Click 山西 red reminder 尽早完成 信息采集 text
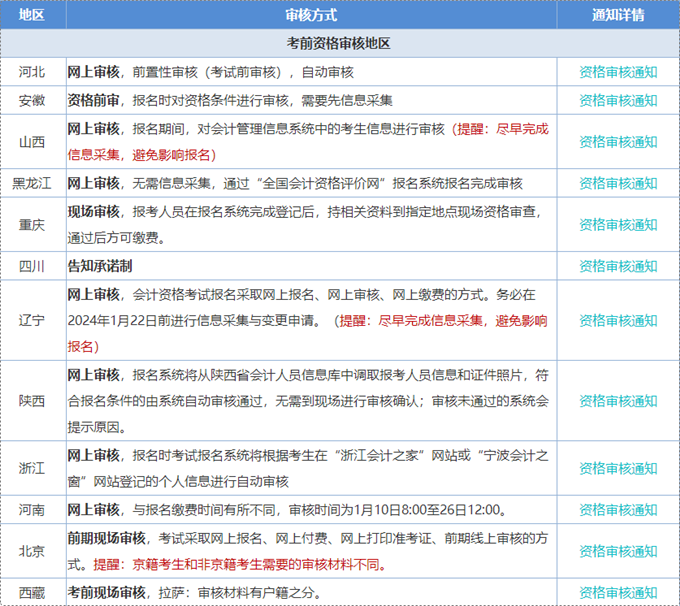680x606 pixels. pos(308,142)
